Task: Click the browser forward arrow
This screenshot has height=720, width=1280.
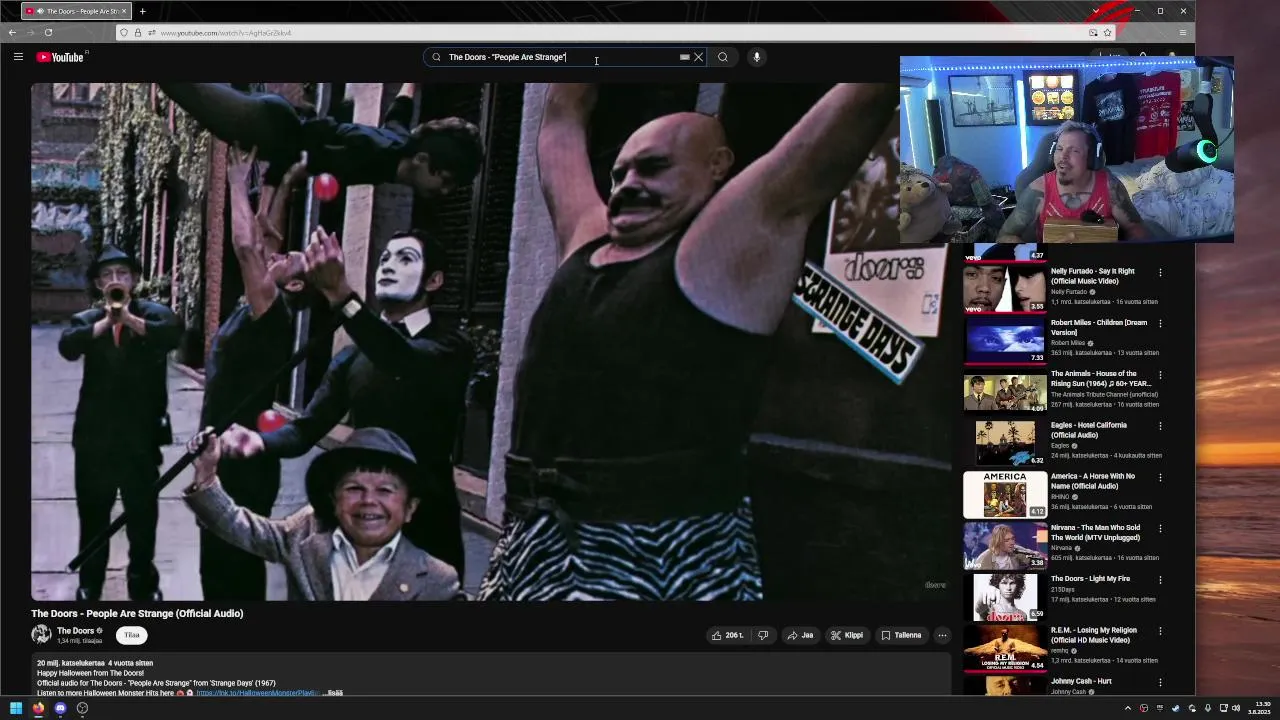Action: coord(30,32)
